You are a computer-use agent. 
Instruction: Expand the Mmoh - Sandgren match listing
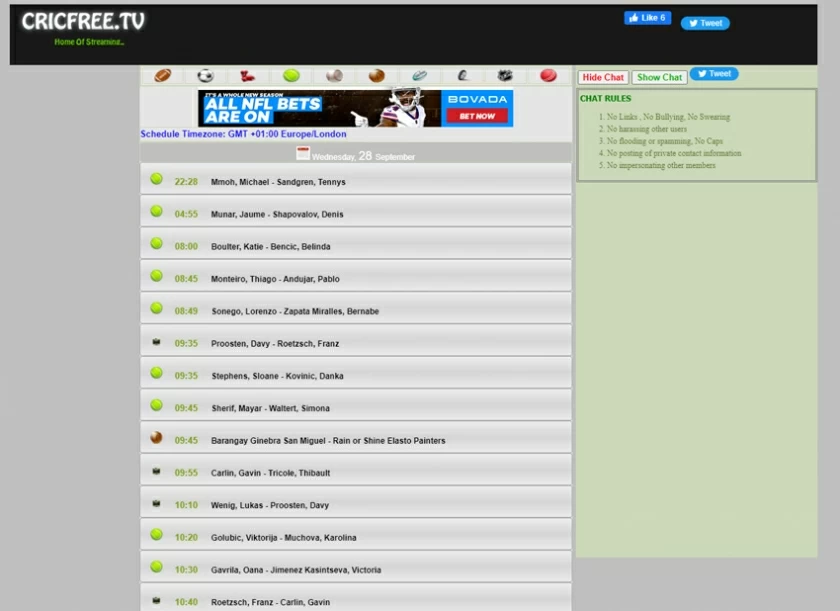pos(355,182)
